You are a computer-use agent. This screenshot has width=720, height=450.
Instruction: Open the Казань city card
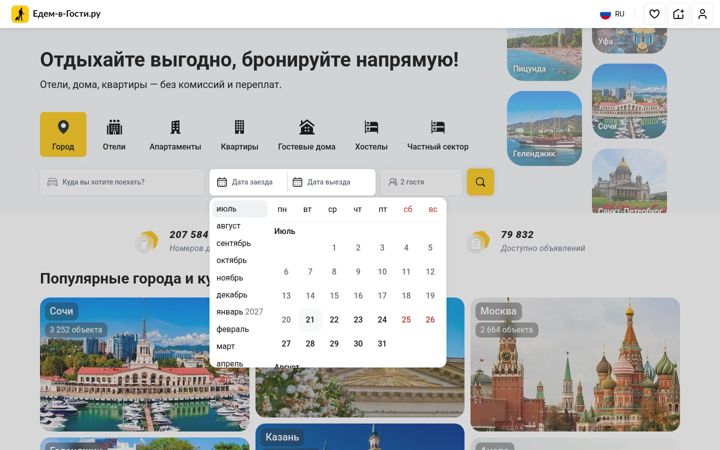(x=360, y=437)
